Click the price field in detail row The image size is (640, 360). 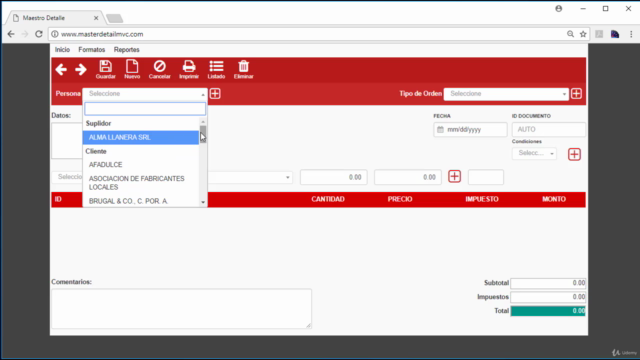(x=408, y=177)
